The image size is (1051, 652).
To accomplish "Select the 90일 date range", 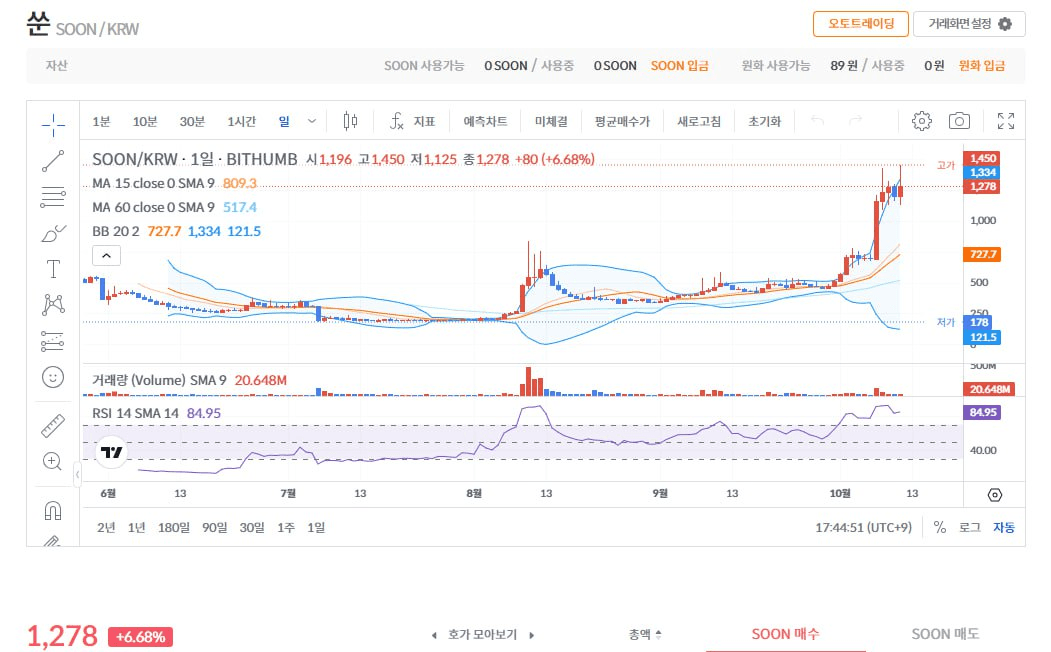I will pyautogui.click(x=214, y=527).
